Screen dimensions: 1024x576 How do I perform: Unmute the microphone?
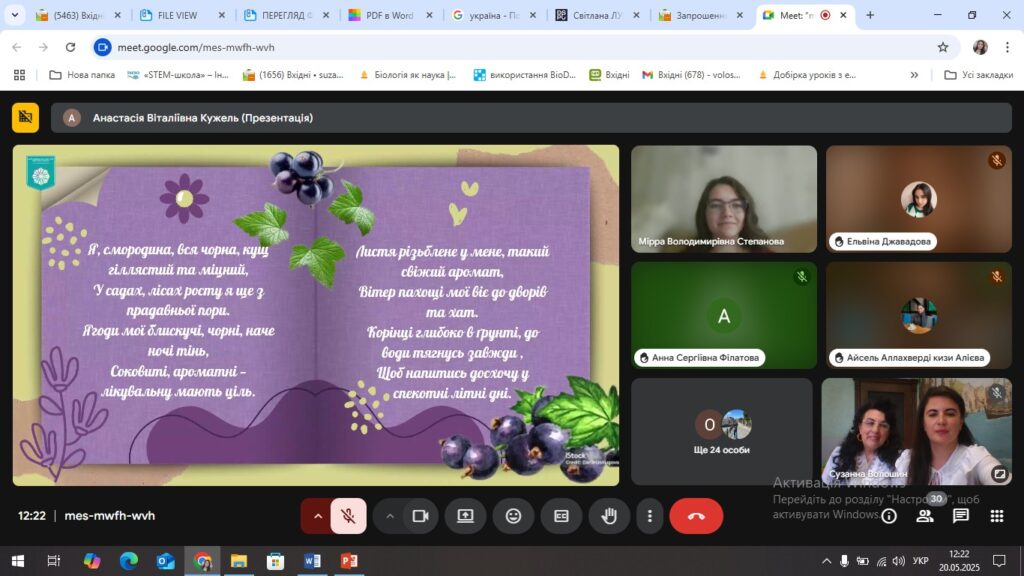point(348,516)
